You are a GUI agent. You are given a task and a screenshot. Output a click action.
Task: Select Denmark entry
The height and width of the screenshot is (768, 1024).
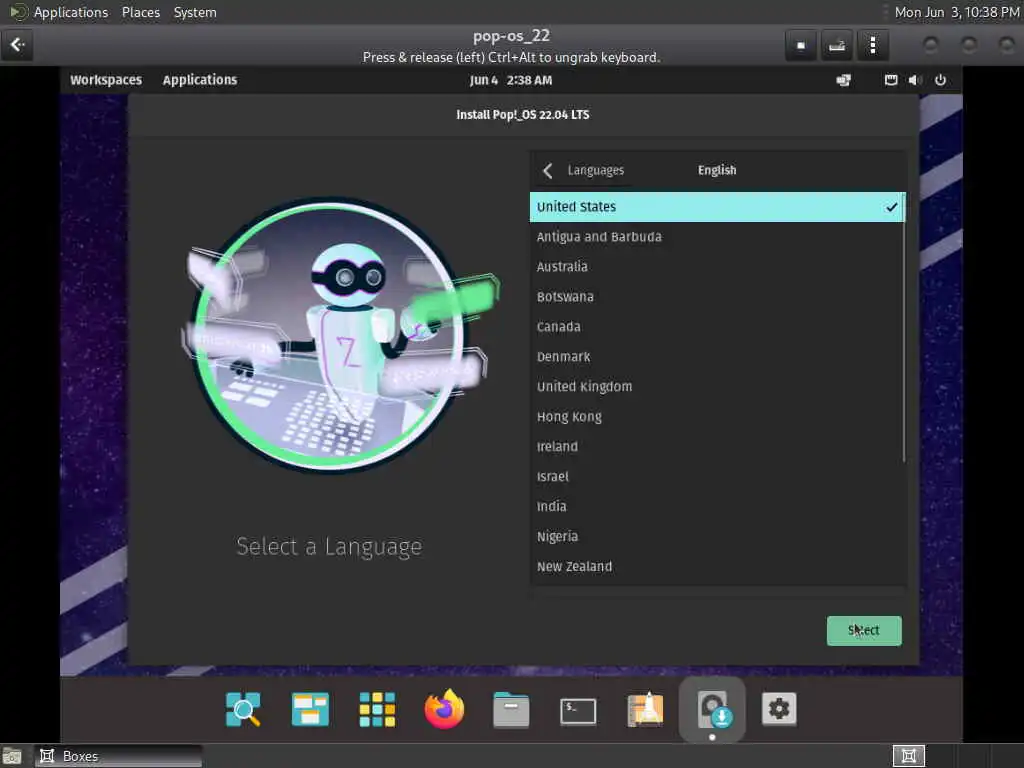(717, 357)
